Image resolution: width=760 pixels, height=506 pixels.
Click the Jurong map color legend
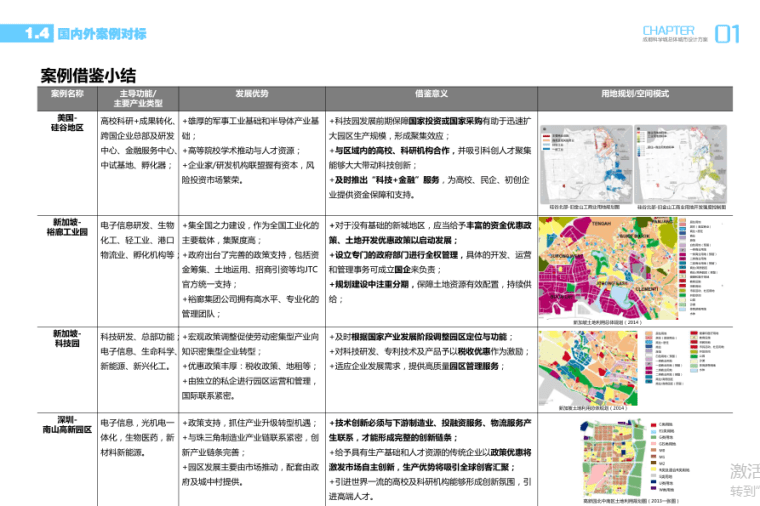tap(698, 268)
